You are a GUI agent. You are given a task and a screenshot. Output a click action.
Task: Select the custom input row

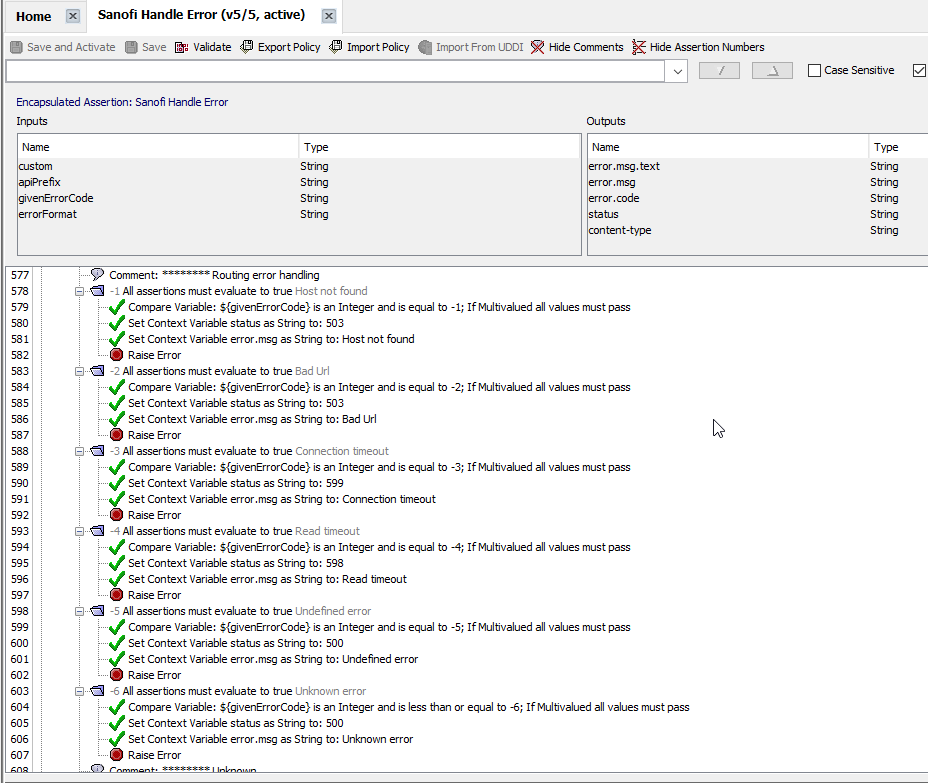pos(299,166)
